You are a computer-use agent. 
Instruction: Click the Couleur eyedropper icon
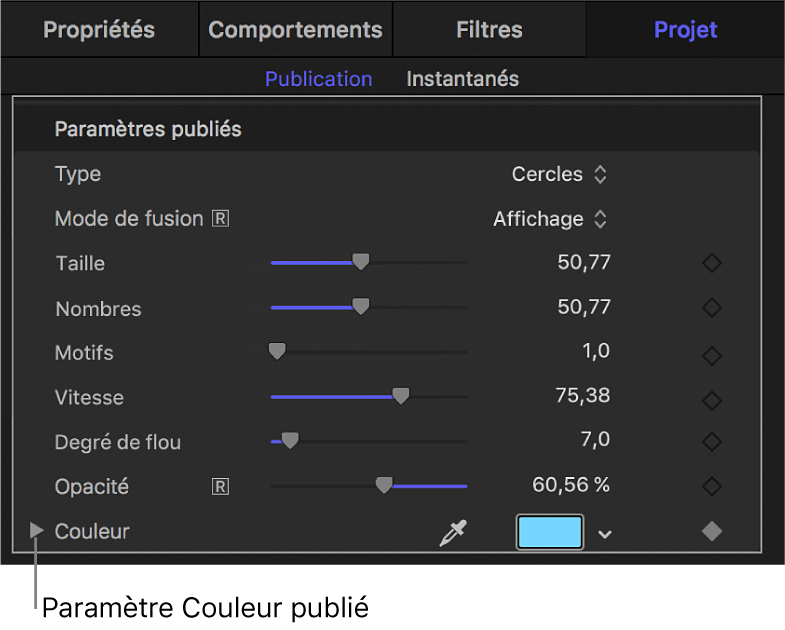tap(453, 533)
